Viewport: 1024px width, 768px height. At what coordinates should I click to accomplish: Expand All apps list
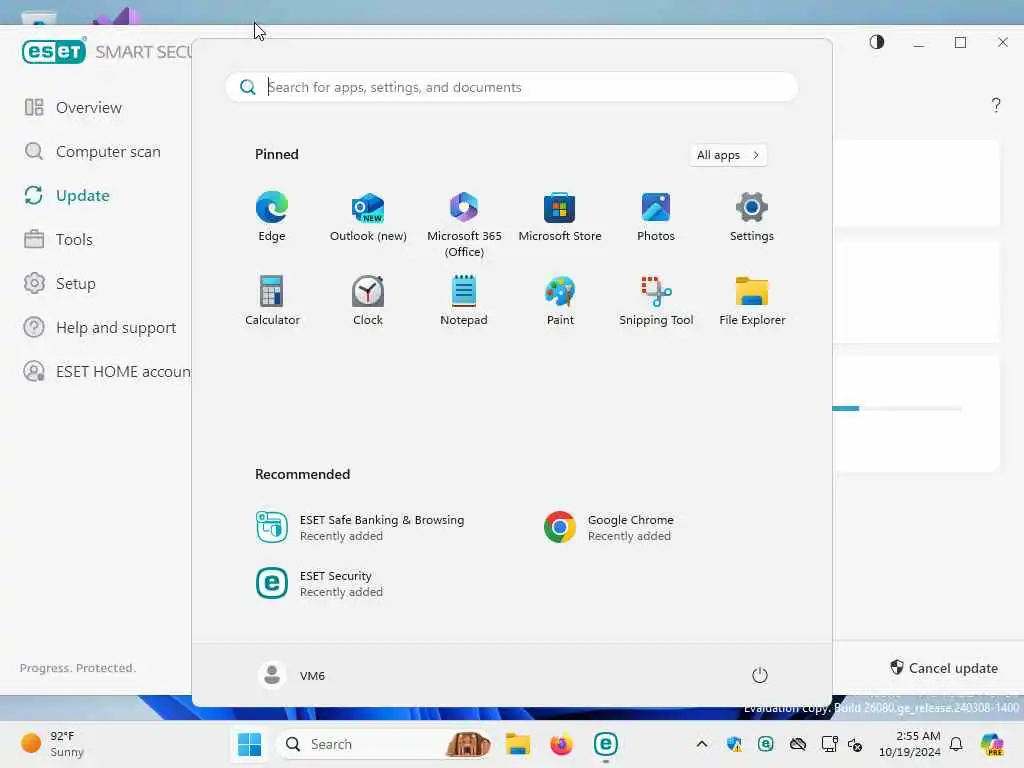(728, 155)
